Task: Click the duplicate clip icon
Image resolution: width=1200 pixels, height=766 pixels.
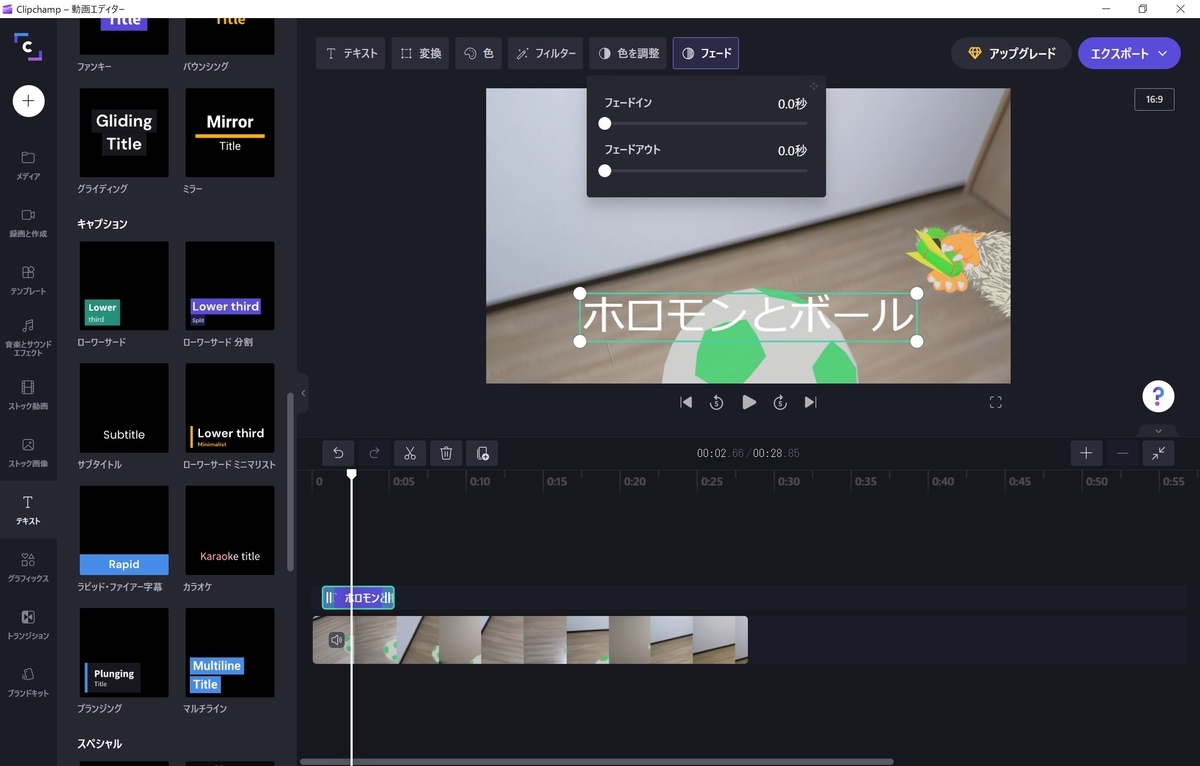Action: point(482,453)
